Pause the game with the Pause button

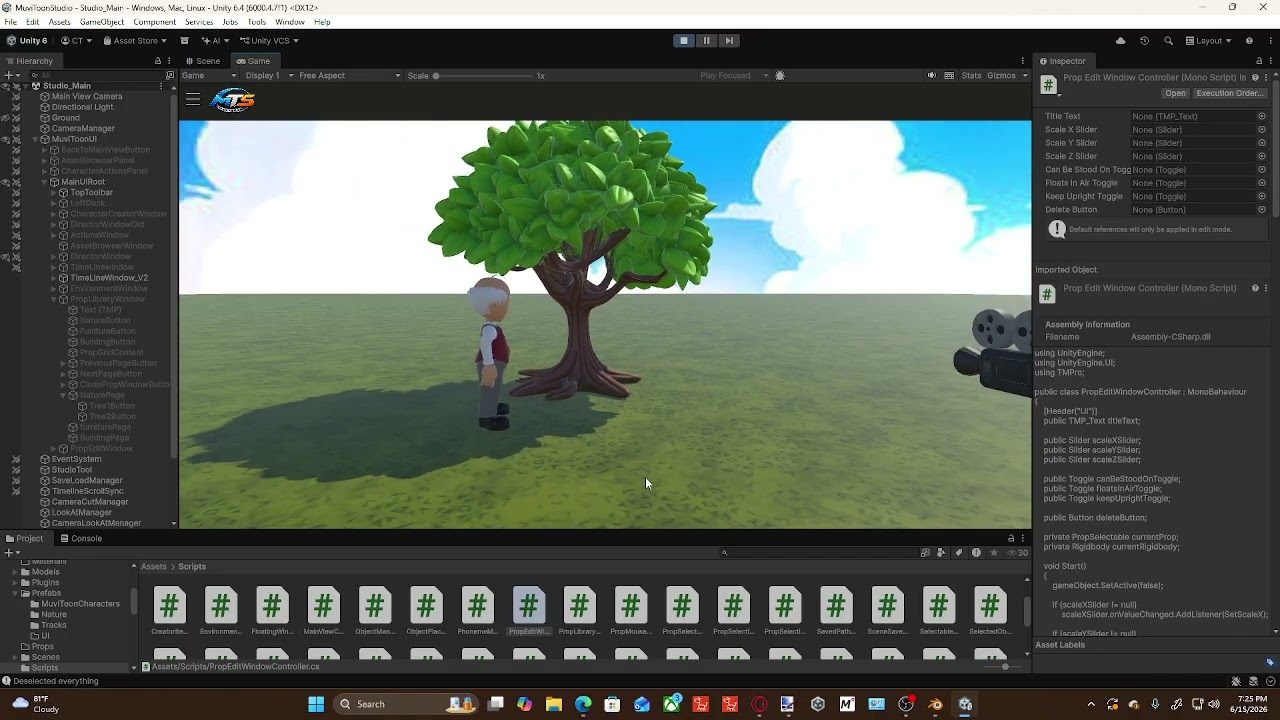pos(707,41)
